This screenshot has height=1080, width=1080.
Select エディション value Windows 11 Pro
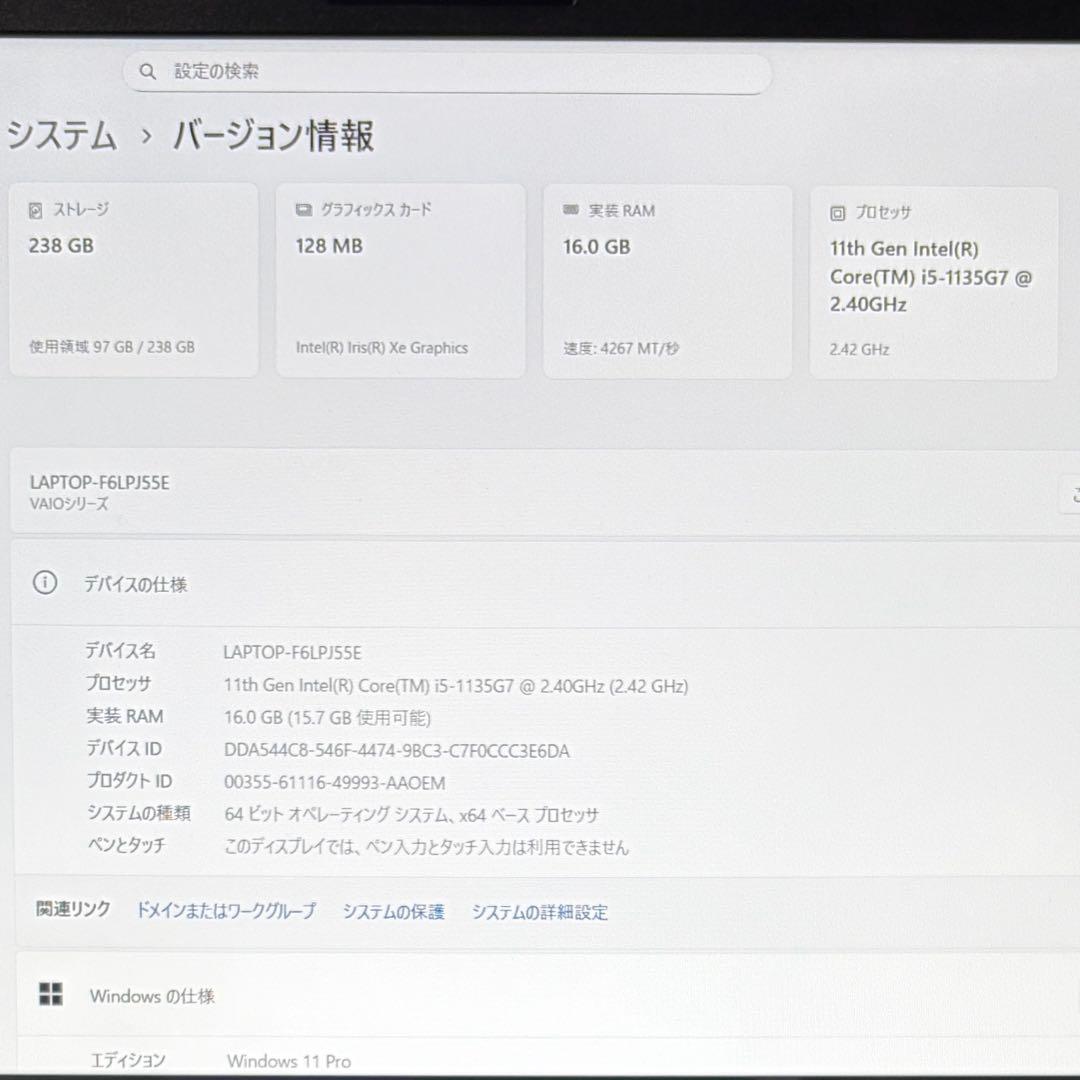click(x=289, y=1061)
